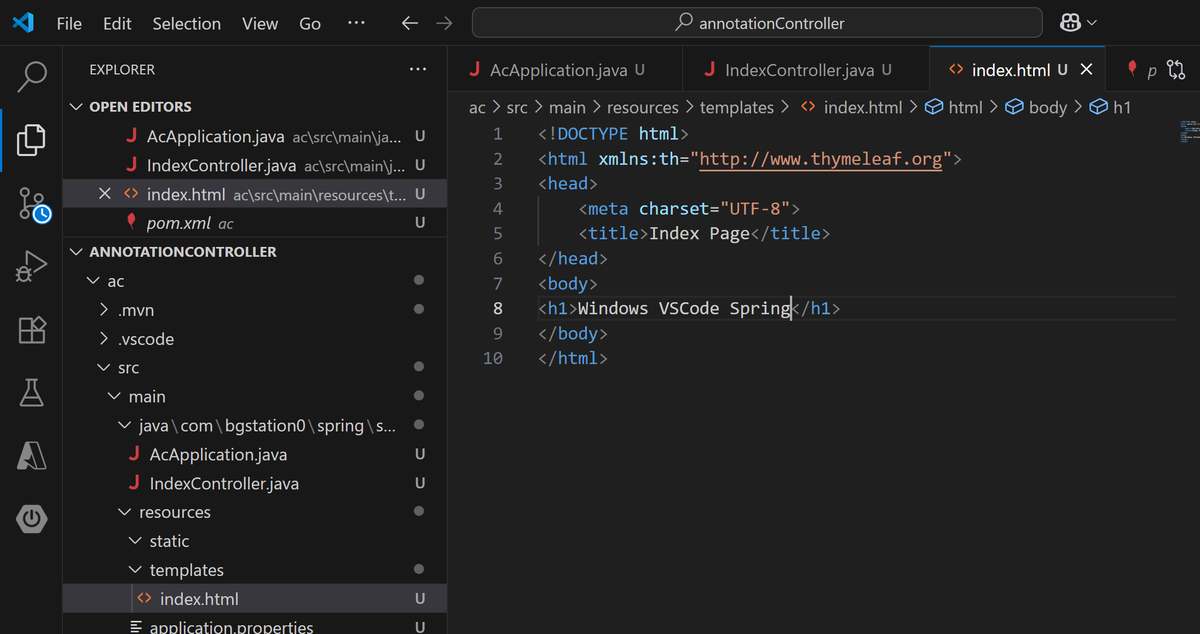Open Explorer views and more actions ellipsis

pos(418,70)
